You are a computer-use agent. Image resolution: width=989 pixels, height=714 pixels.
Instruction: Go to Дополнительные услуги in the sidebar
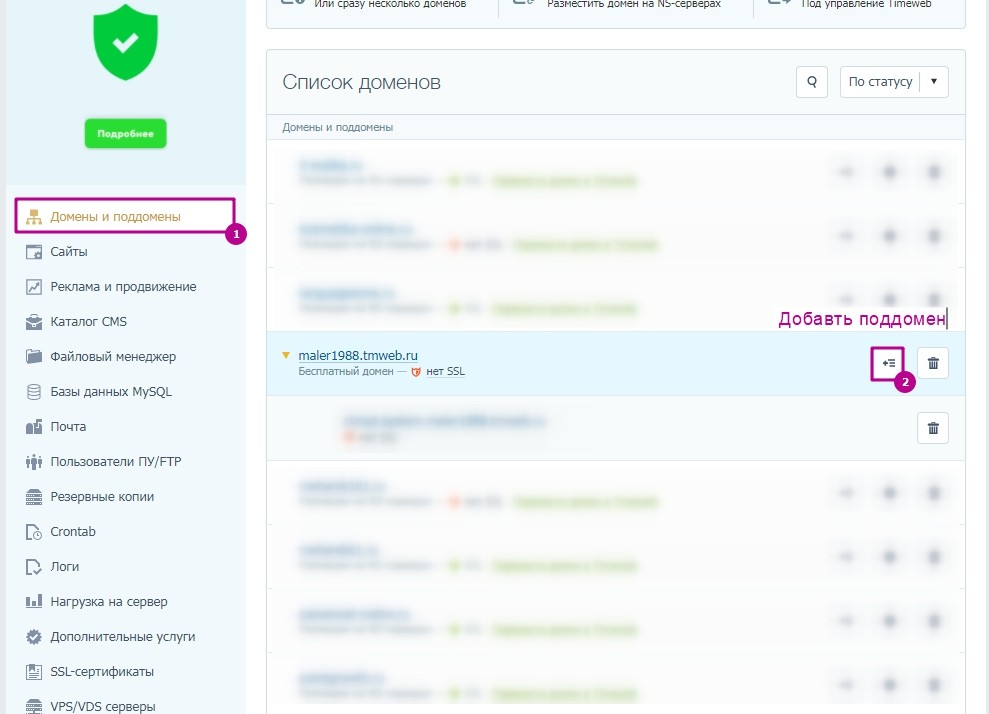[122, 637]
